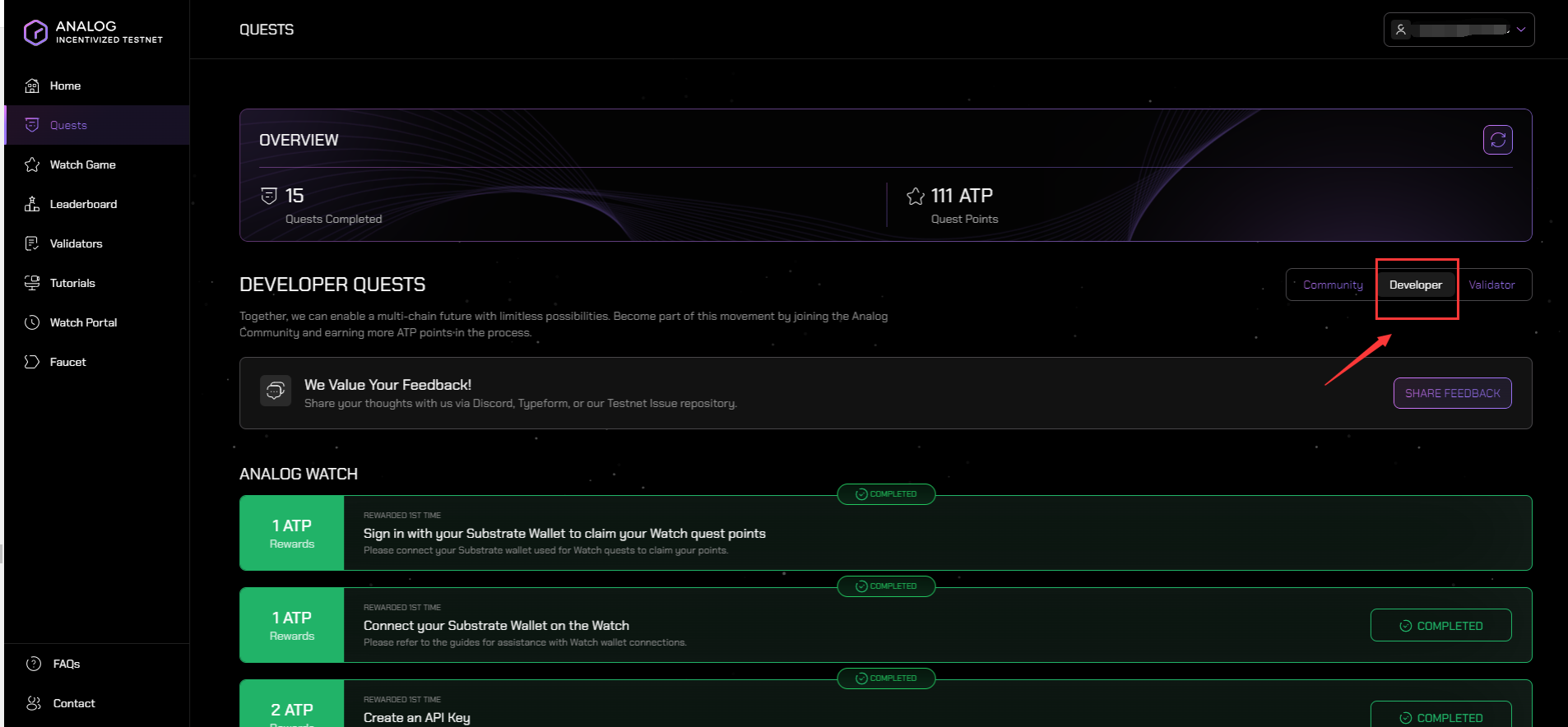This screenshot has height=727, width=1568.
Task: Click the Home sidebar icon
Action: point(32,86)
